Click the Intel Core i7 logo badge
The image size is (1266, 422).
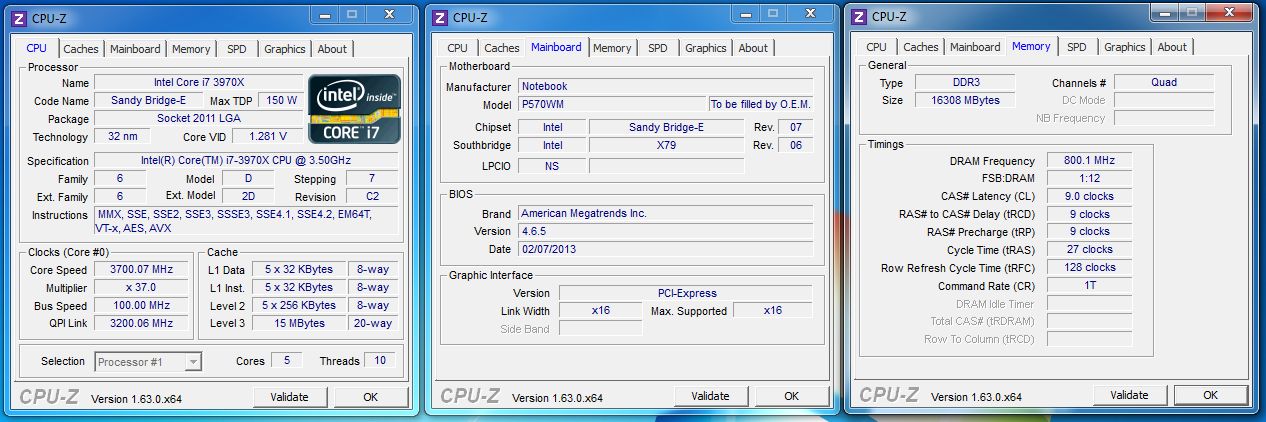coord(355,108)
